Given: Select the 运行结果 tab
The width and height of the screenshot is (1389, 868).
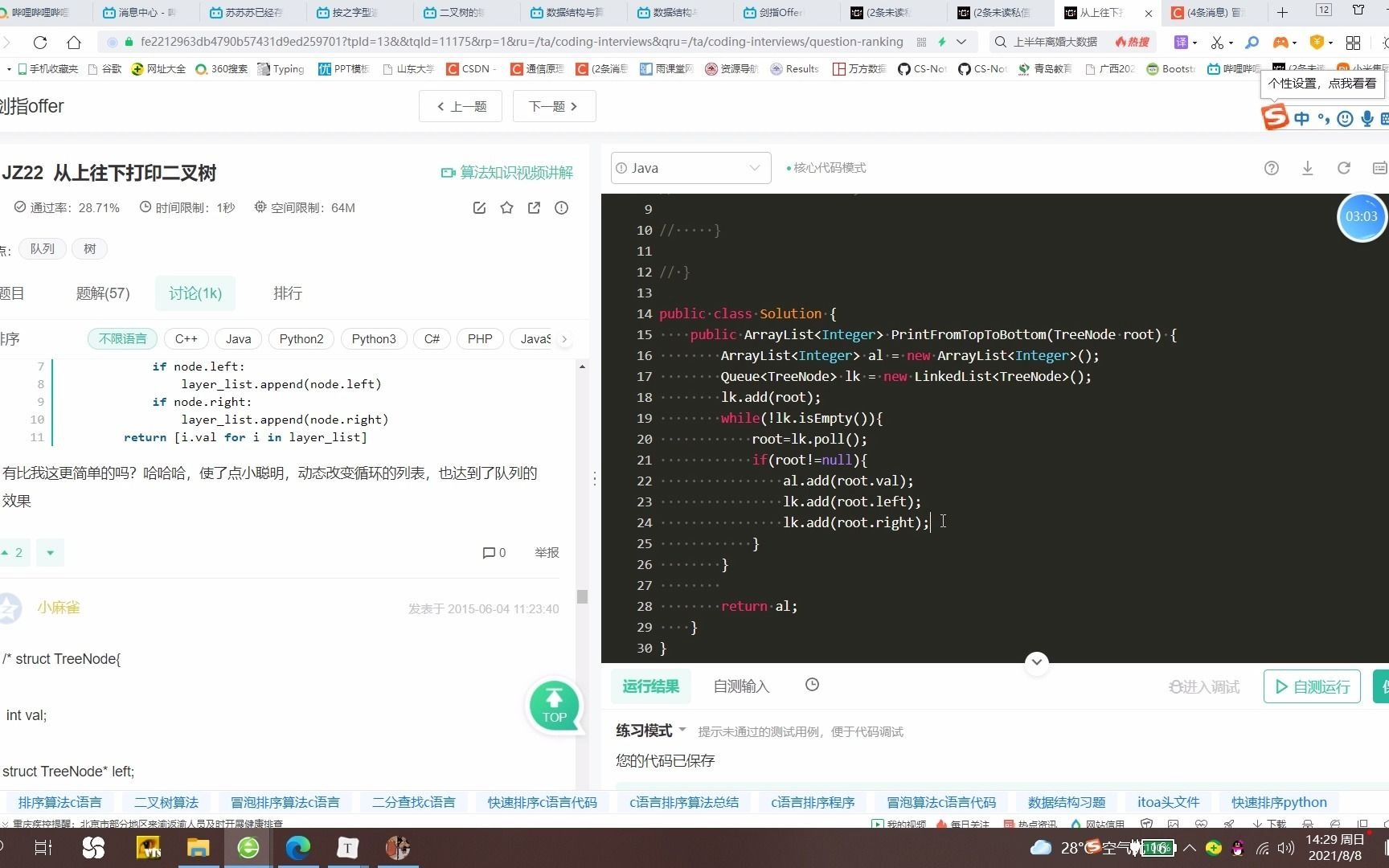Looking at the screenshot, I should pos(651,686).
